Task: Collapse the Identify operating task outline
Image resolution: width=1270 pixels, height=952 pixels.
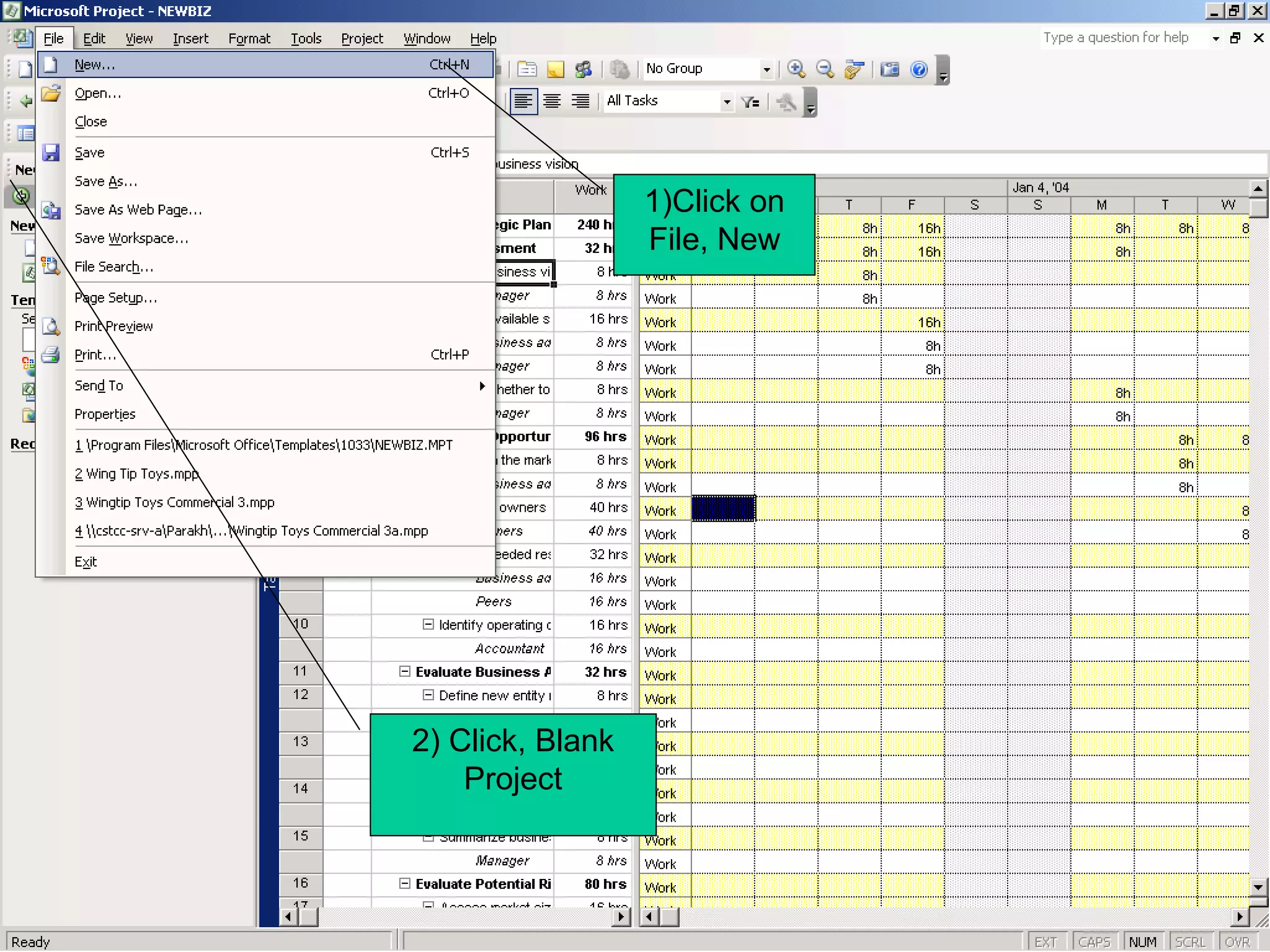Action: pyautogui.click(x=428, y=624)
